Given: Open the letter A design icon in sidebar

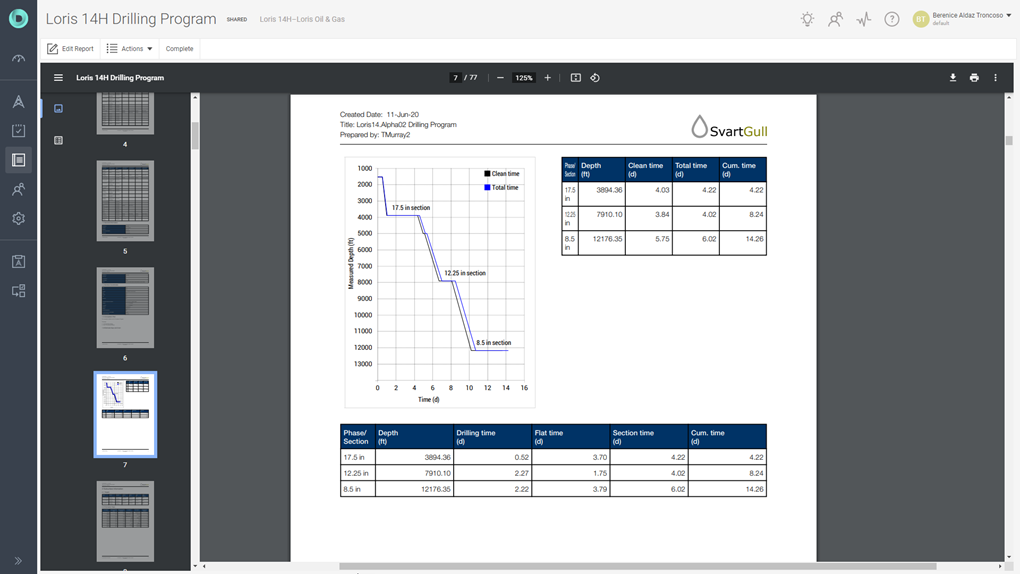Looking at the screenshot, I should [18, 102].
